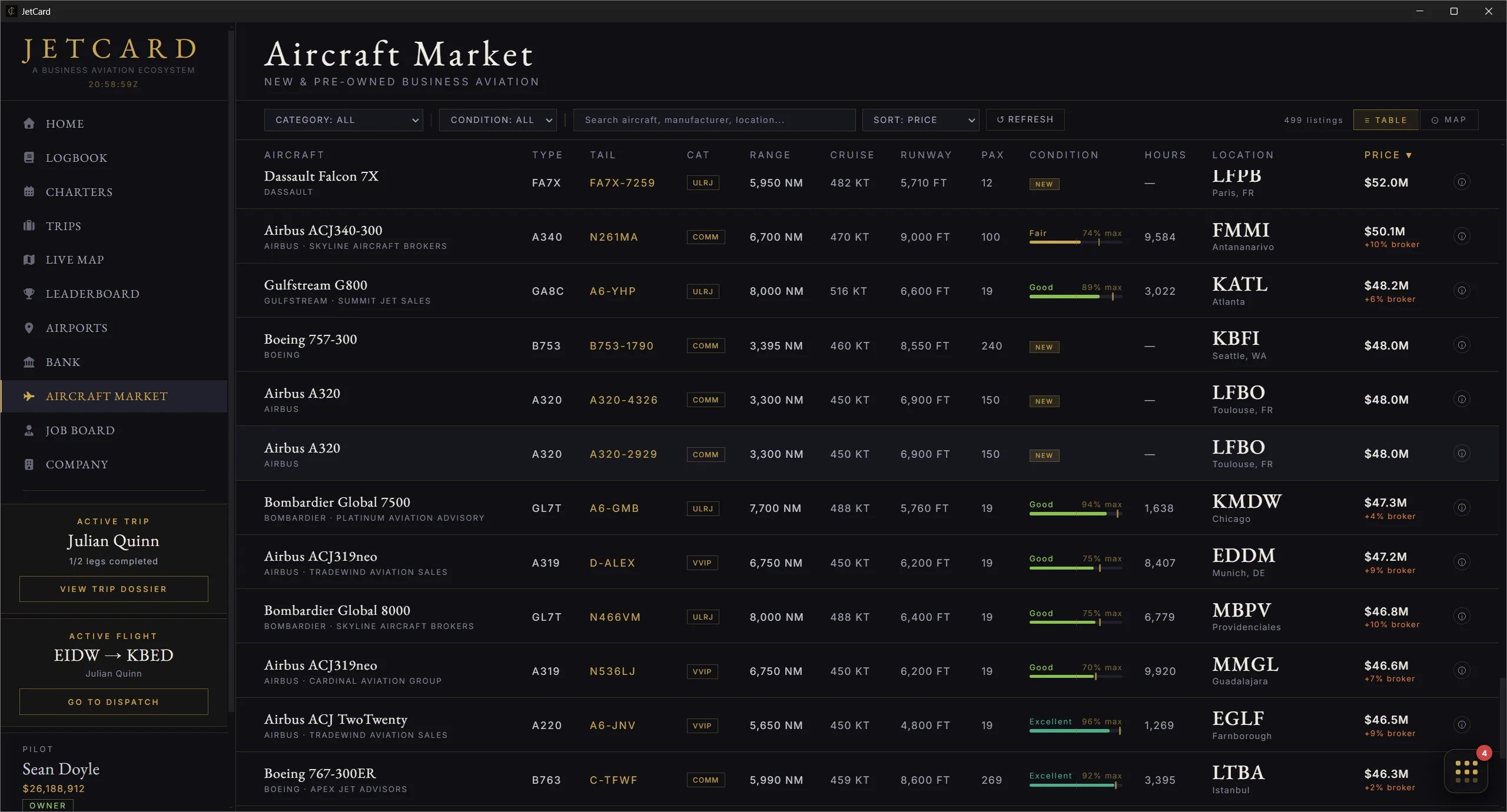Image resolution: width=1507 pixels, height=812 pixels.
Task: Open the floating grid launcher with badge
Action: 1466,771
